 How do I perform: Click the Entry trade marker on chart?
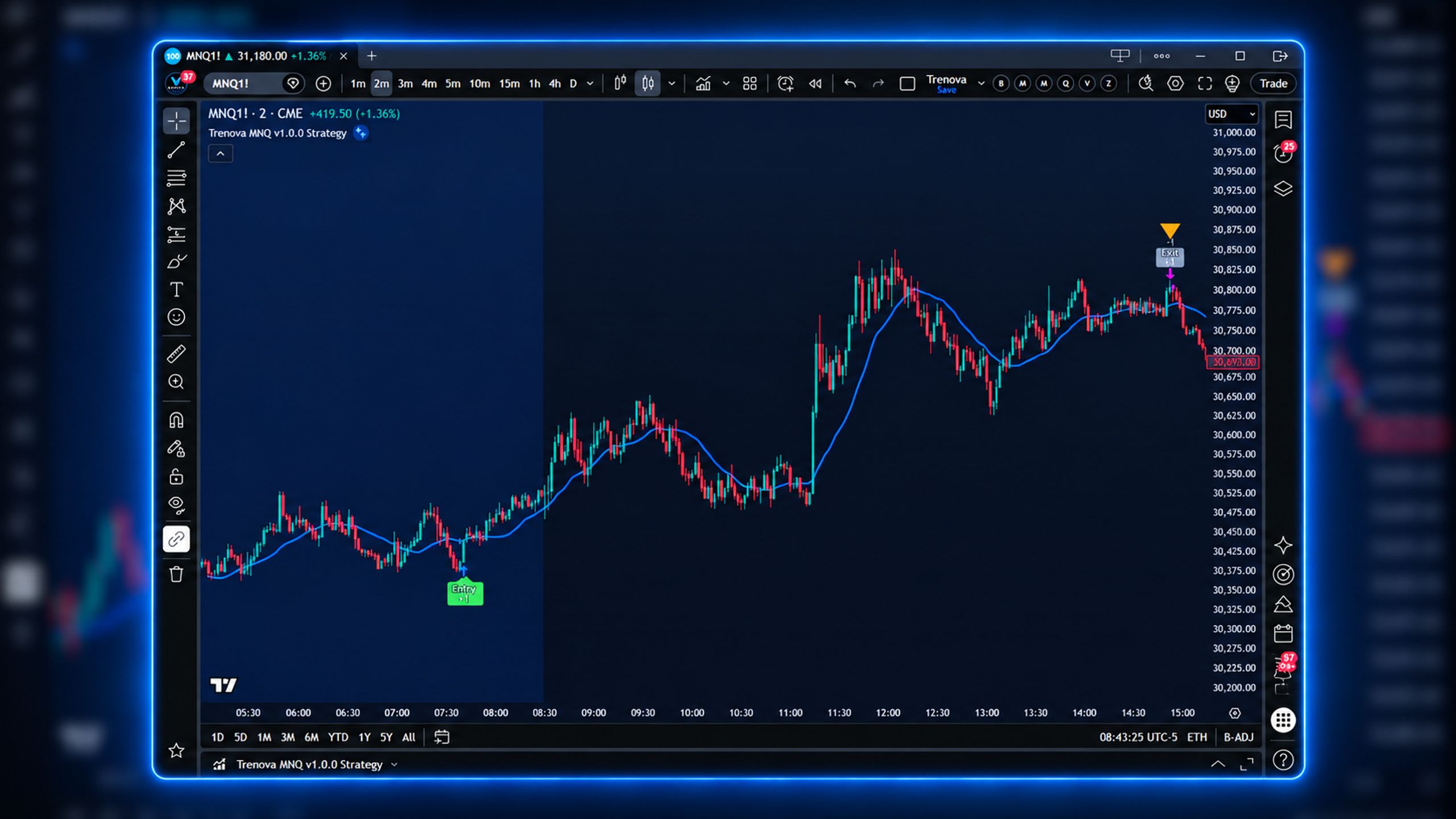pyautogui.click(x=465, y=593)
